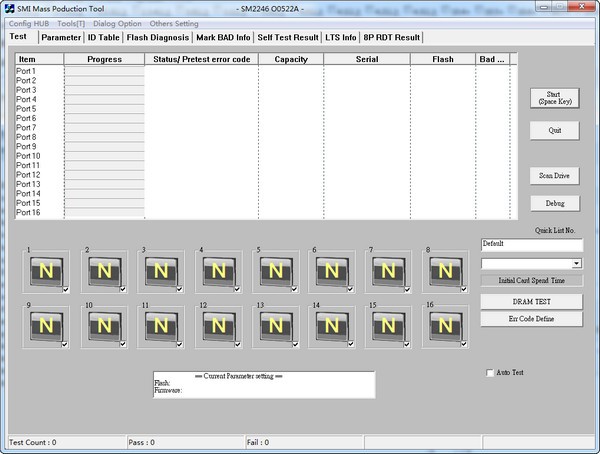600x454 pixels.
Task: Open the Others Setting menu
Action: click(174, 24)
